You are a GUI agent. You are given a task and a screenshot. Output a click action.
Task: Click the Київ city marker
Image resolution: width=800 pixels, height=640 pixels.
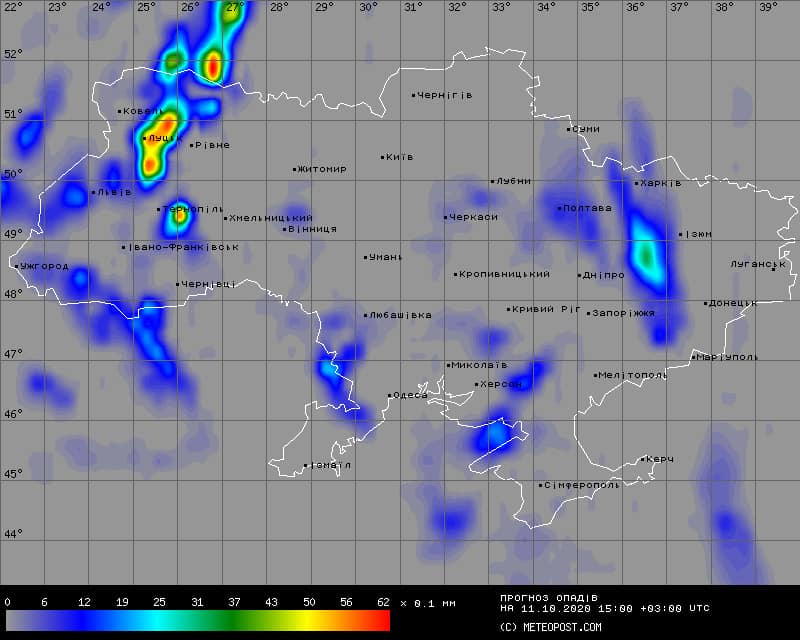(383, 157)
